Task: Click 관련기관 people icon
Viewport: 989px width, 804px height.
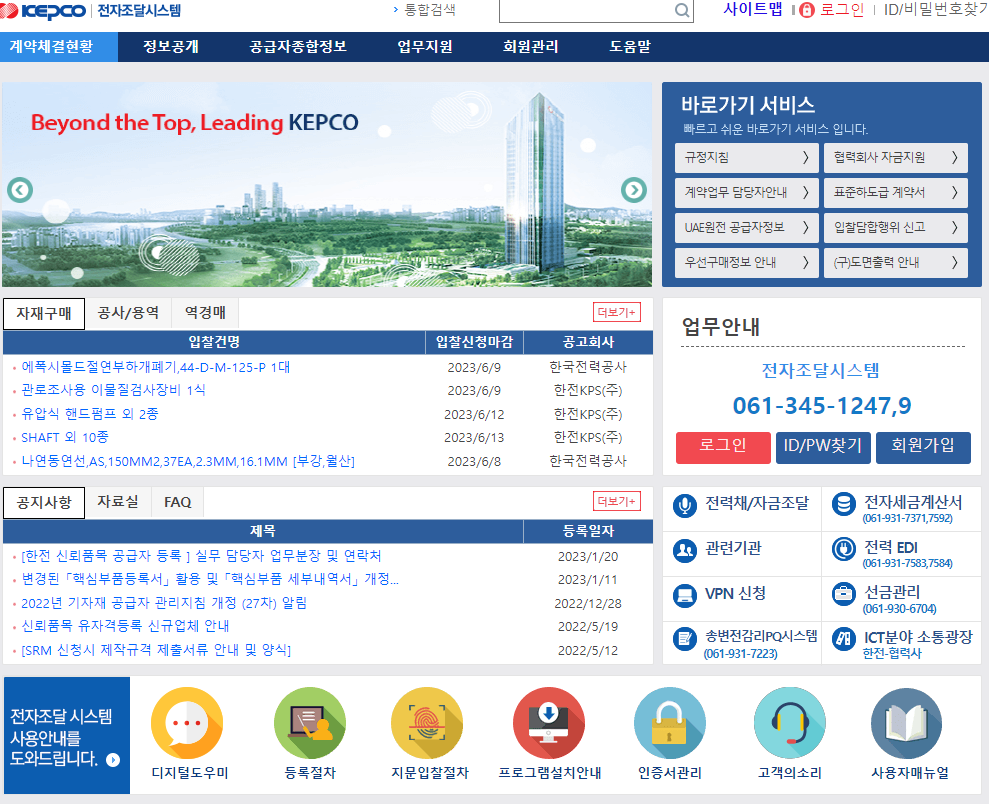Action: 684,550
